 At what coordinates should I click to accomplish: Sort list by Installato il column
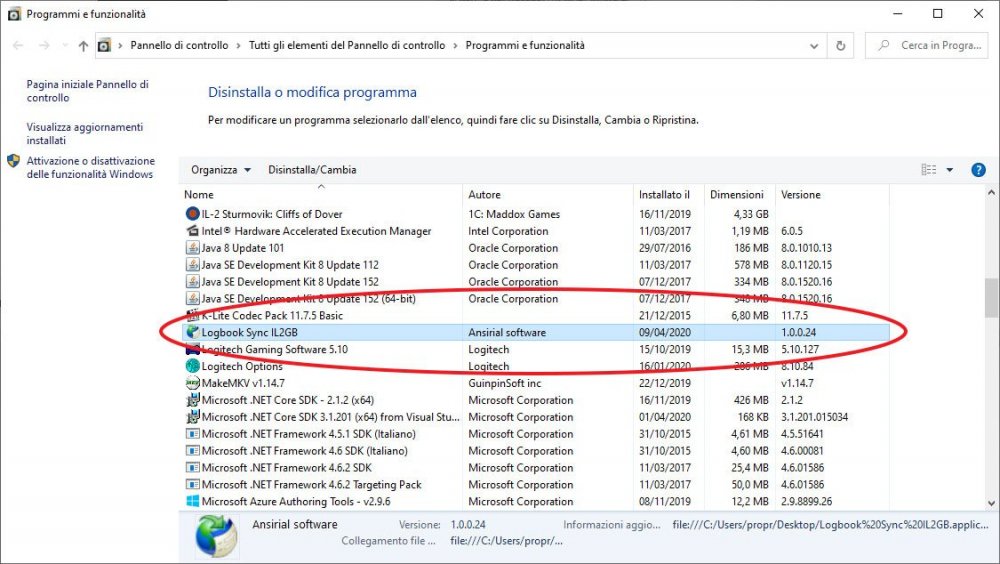tap(665, 194)
